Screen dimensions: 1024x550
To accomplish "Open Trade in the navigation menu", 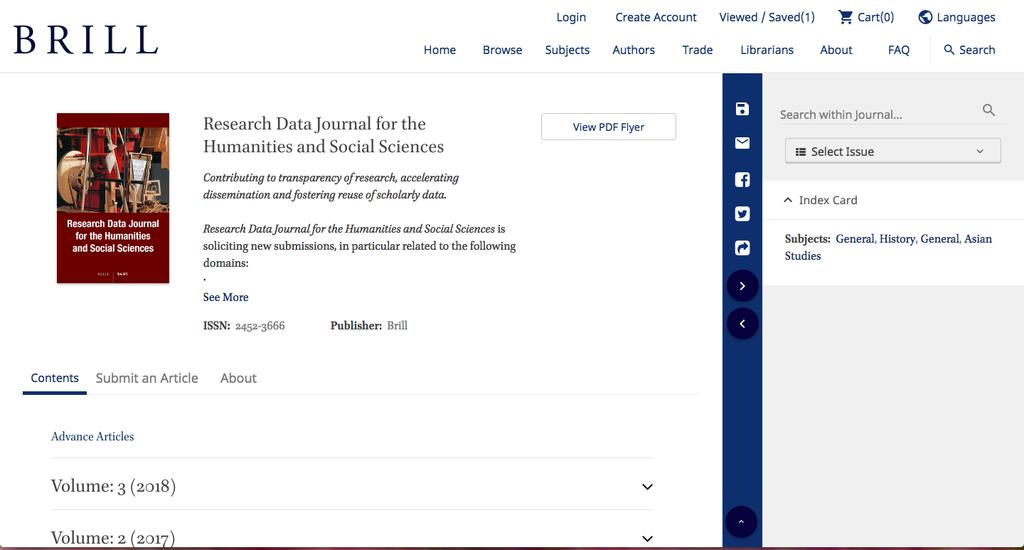I will coord(697,50).
